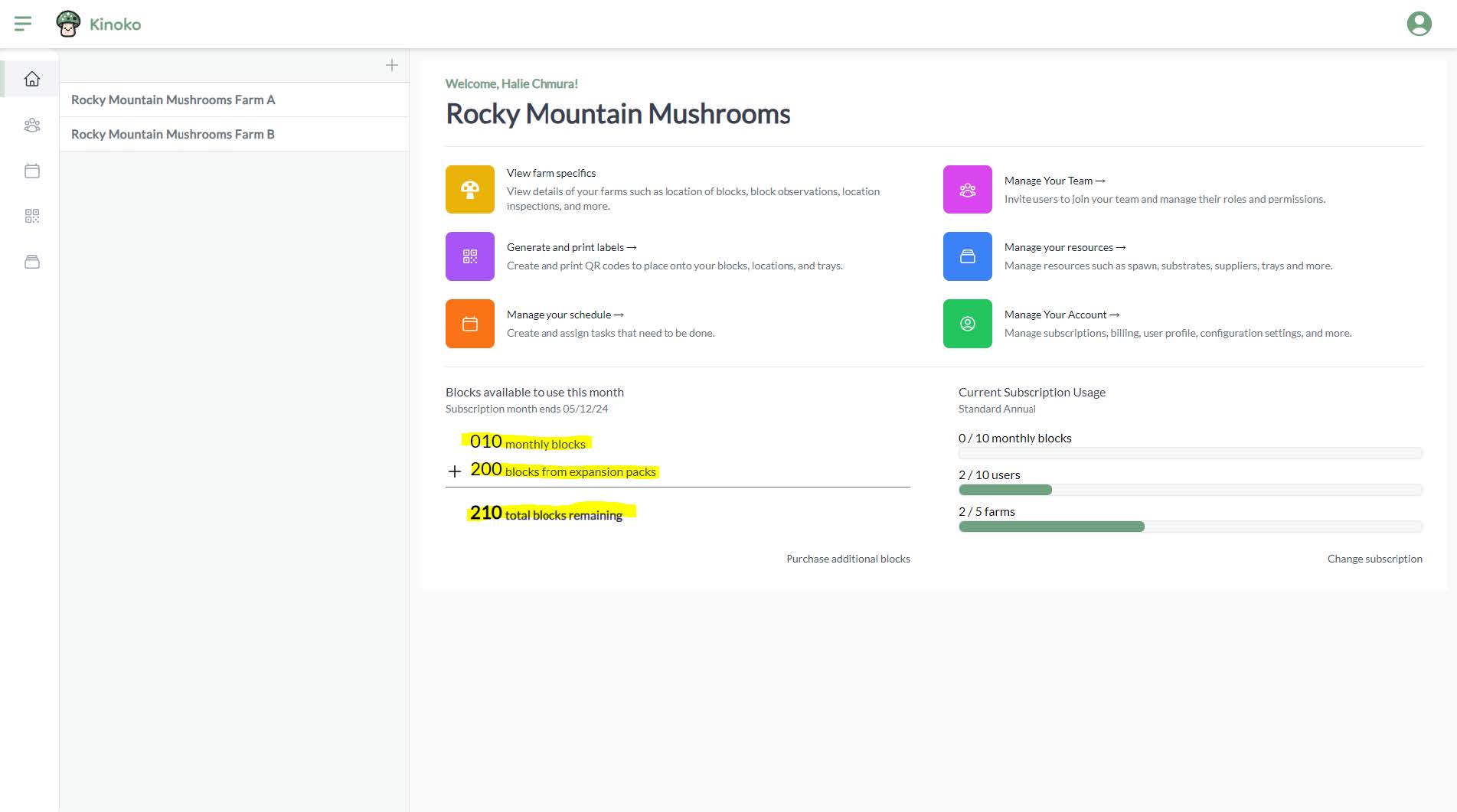Click the Change subscription link

click(x=1374, y=559)
